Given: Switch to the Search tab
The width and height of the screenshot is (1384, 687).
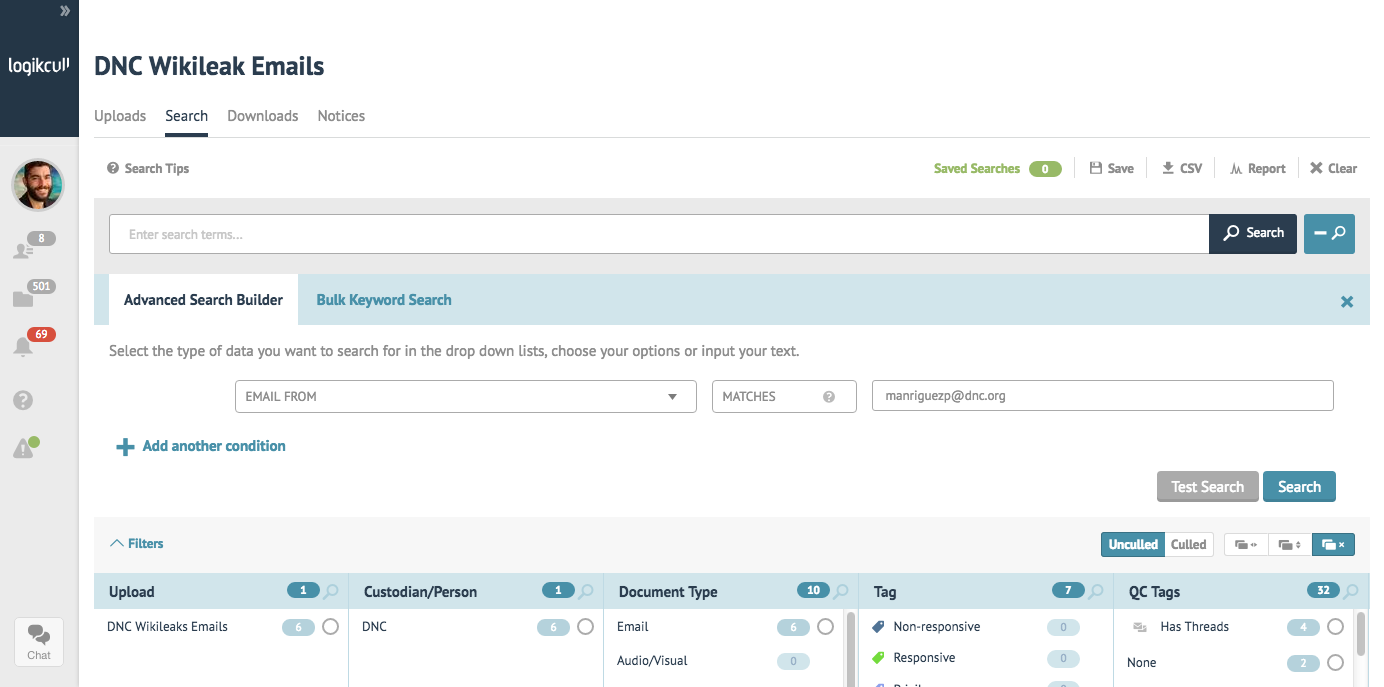Looking at the screenshot, I should [x=187, y=116].
